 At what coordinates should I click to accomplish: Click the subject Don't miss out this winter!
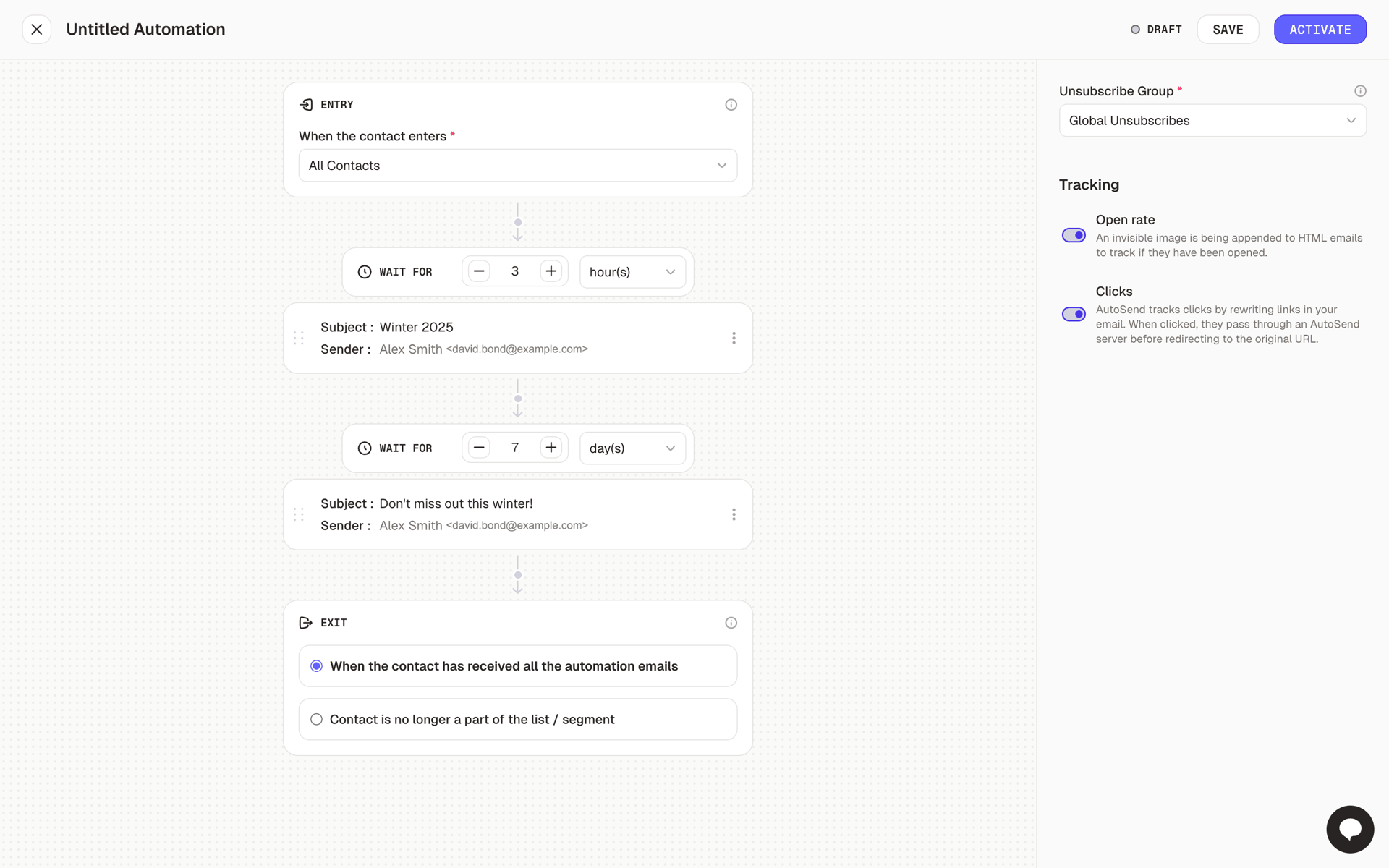point(456,504)
